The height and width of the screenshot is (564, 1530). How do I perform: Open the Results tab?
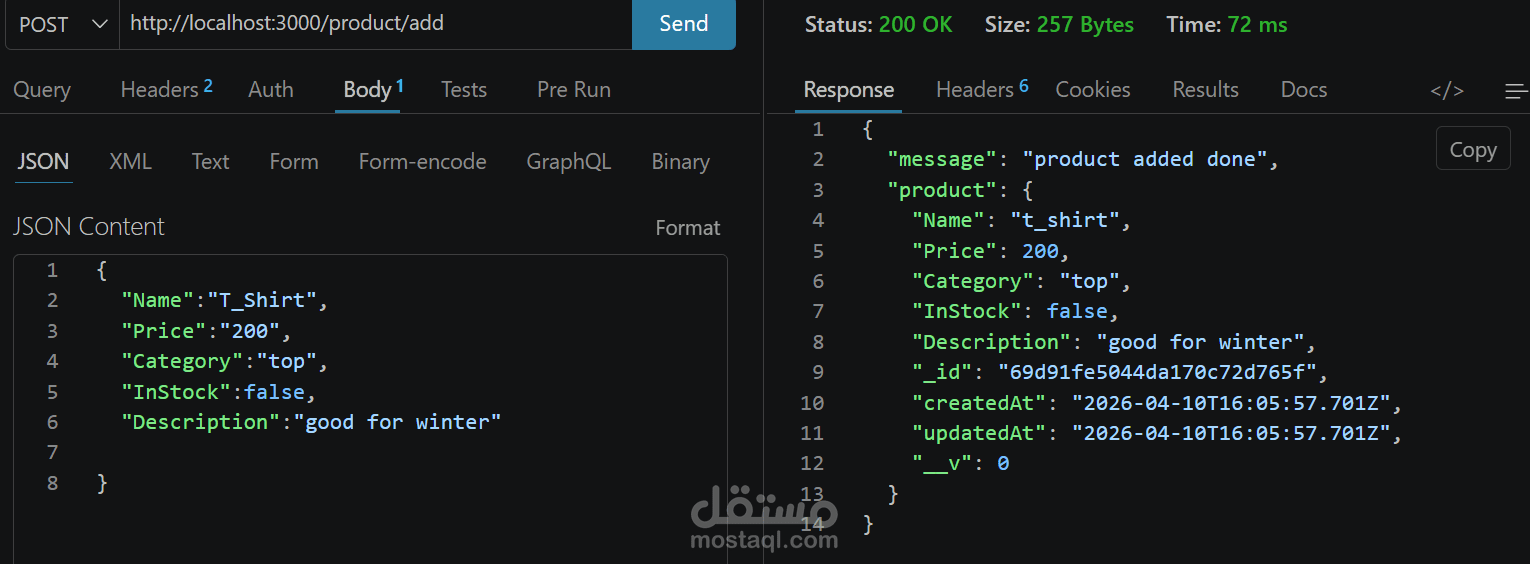[1205, 90]
